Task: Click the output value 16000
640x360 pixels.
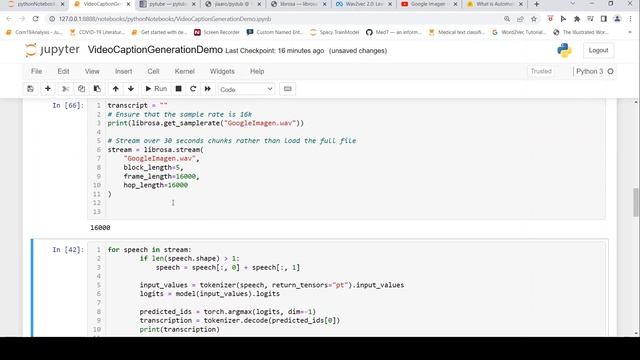Action: click(x=100, y=228)
